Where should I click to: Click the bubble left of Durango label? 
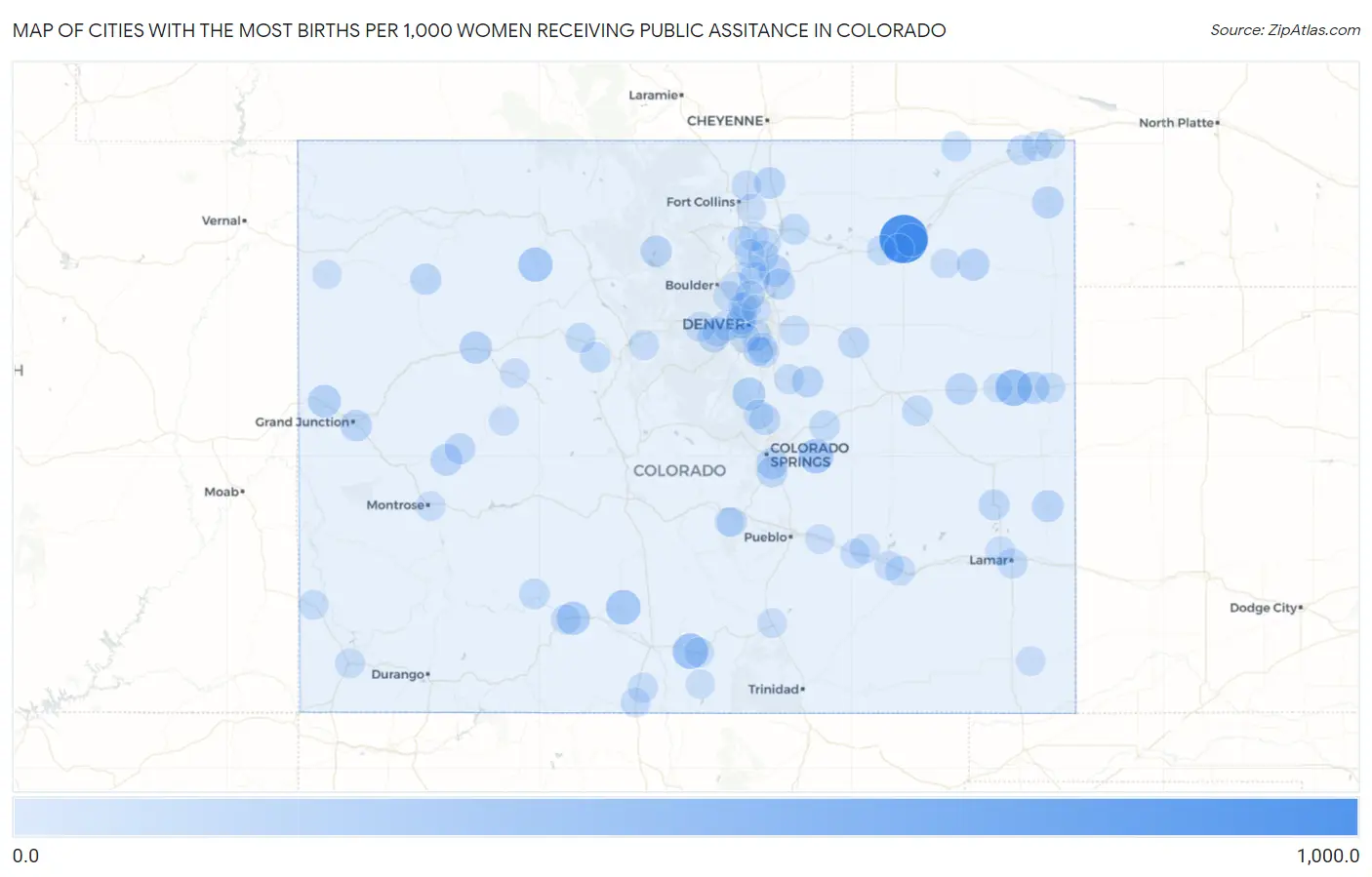[x=350, y=663]
